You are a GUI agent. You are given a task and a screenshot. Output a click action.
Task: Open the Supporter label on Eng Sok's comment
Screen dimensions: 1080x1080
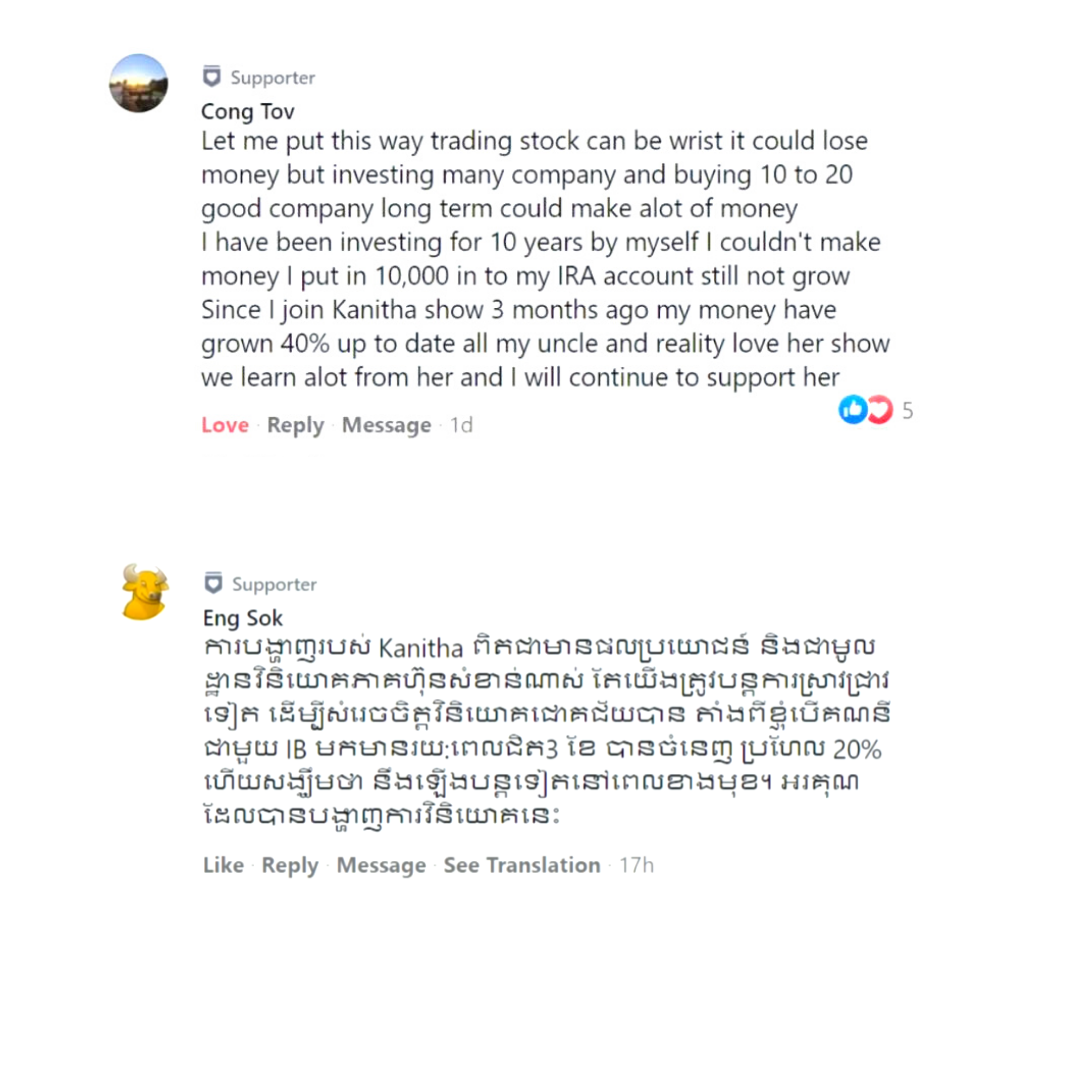coord(274,584)
